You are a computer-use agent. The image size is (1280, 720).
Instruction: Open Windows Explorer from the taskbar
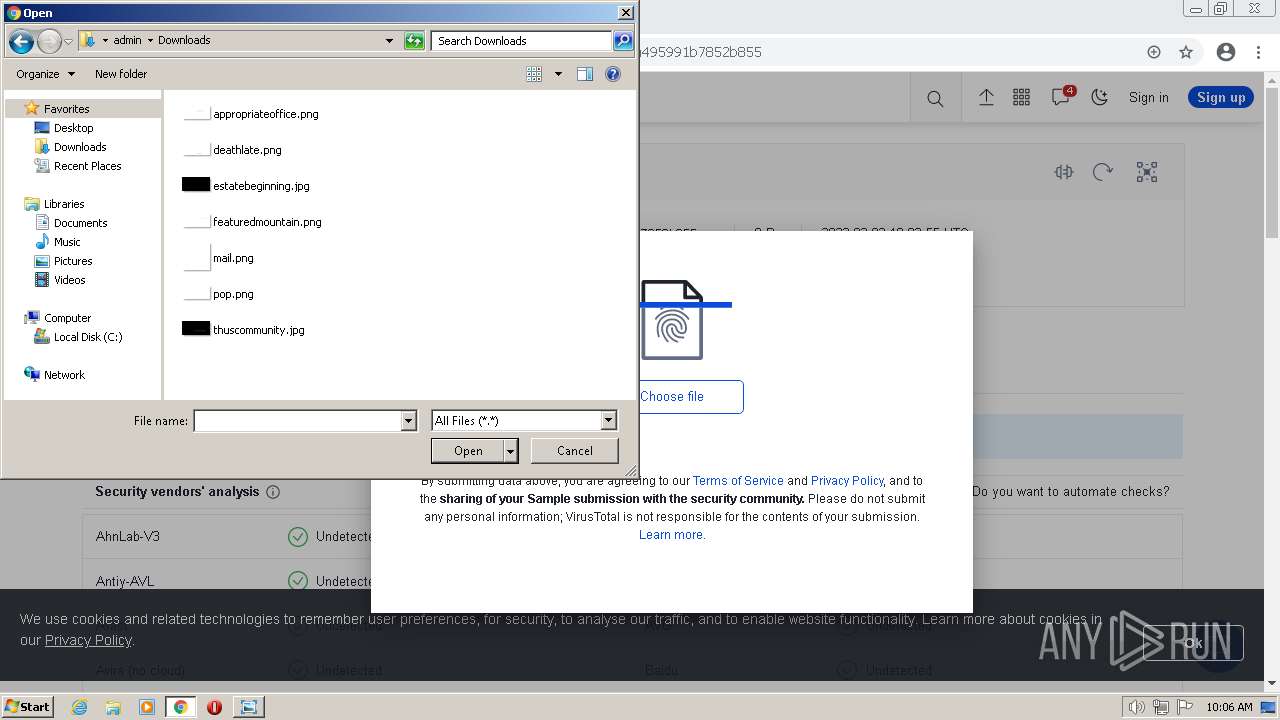click(x=113, y=707)
